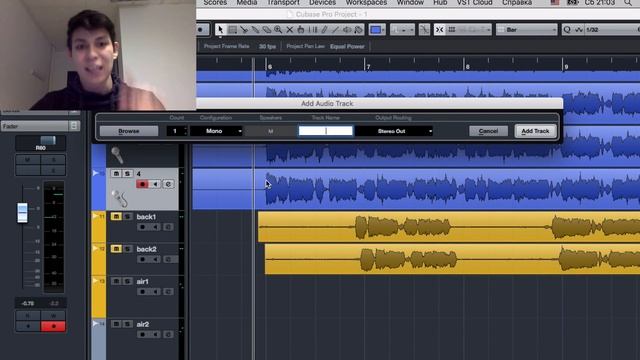This screenshot has width=640, height=360.
Task: Select the Object Selection arrow tool
Action: click(220, 29)
